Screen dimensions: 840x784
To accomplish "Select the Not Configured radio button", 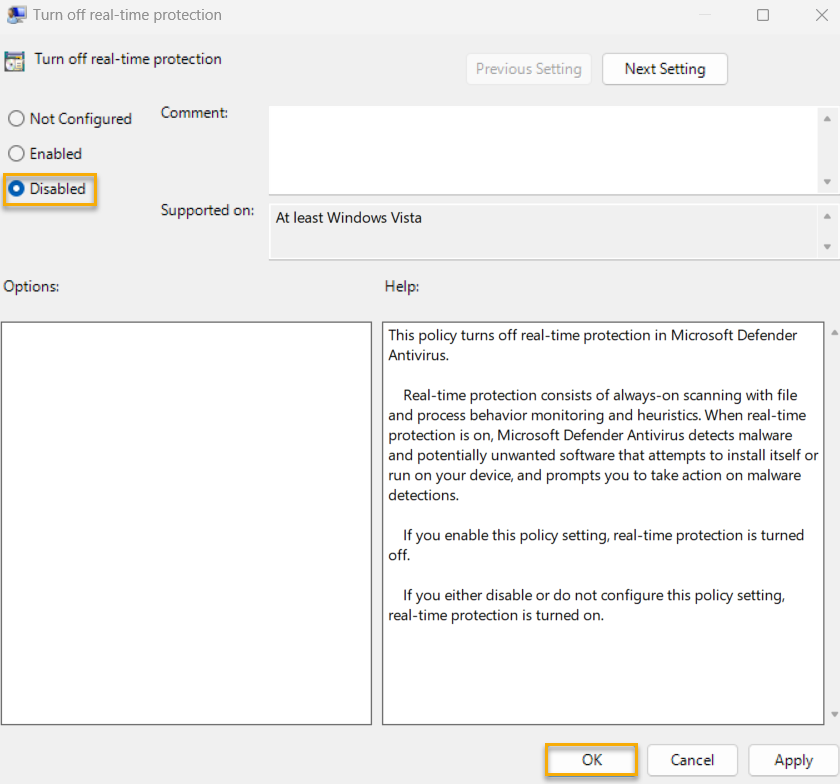I will point(16,119).
